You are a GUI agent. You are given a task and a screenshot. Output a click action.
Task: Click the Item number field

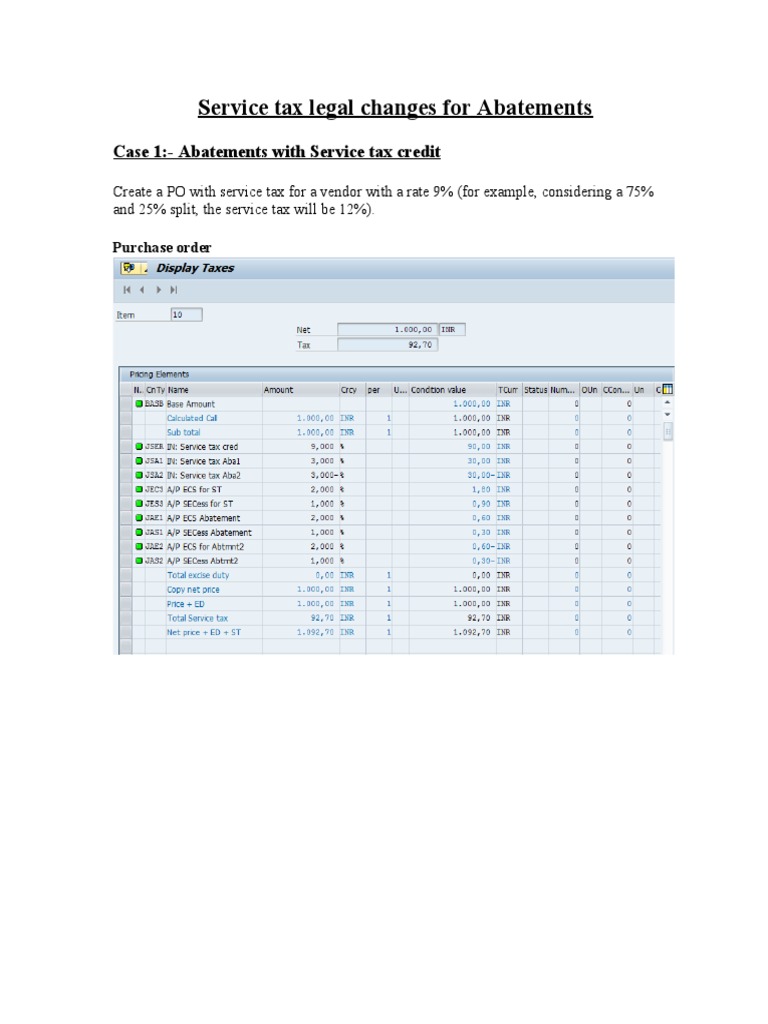[x=187, y=315]
